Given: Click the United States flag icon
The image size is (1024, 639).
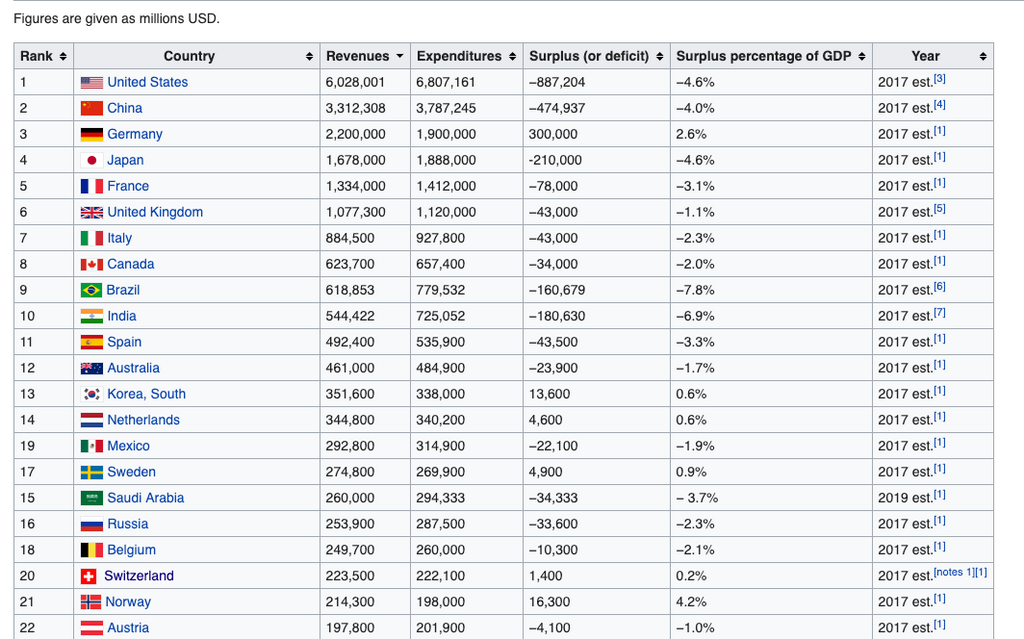Looking at the screenshot, I should click(92, 82).
